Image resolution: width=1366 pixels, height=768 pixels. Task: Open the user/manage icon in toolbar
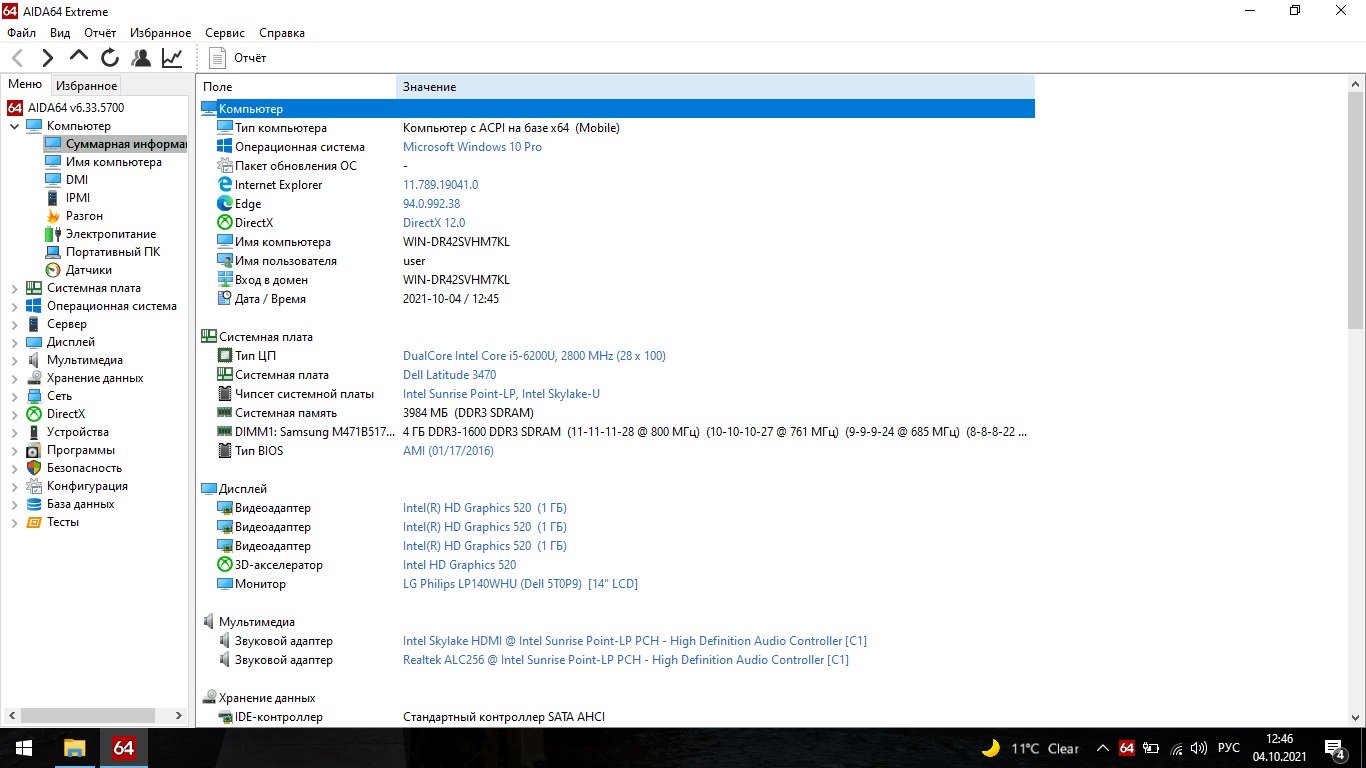point(141,58)
